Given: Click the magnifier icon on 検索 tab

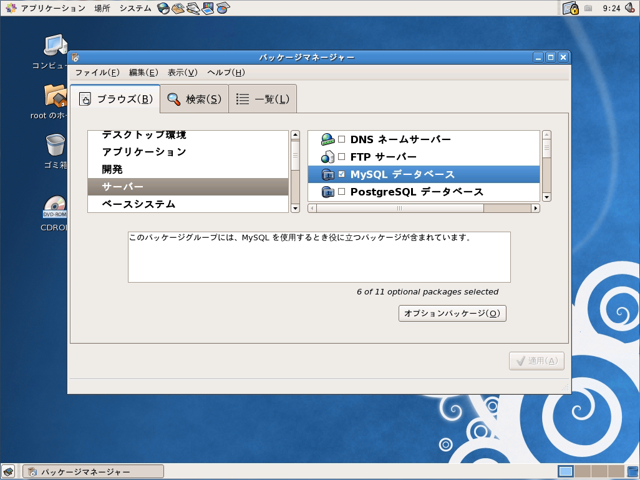Looking at the screenshot, I should click(173, 99).
